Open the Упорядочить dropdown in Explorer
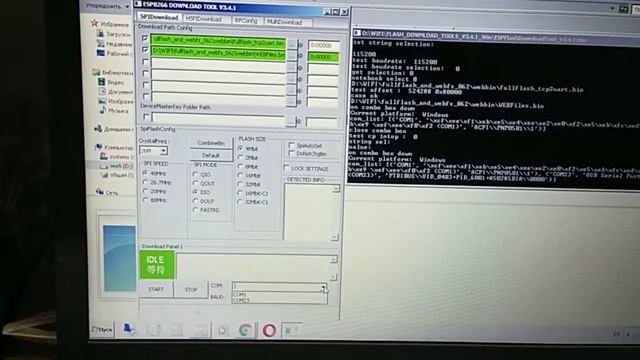This screenshot has width=640, height=360. pos(107,6)
